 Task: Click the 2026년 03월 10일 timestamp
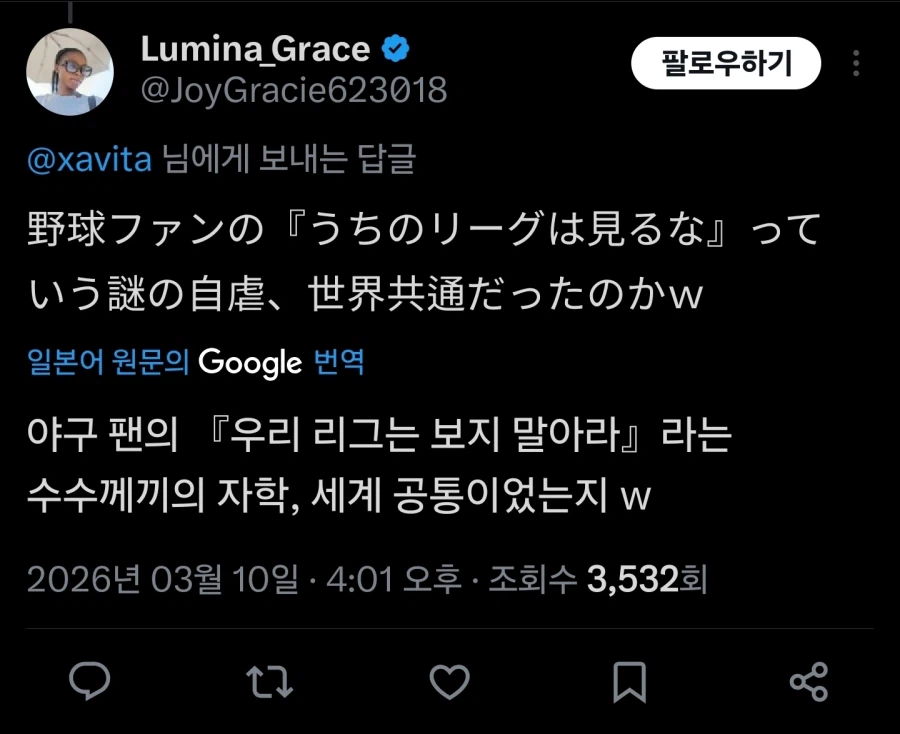[x=162, y=579]
